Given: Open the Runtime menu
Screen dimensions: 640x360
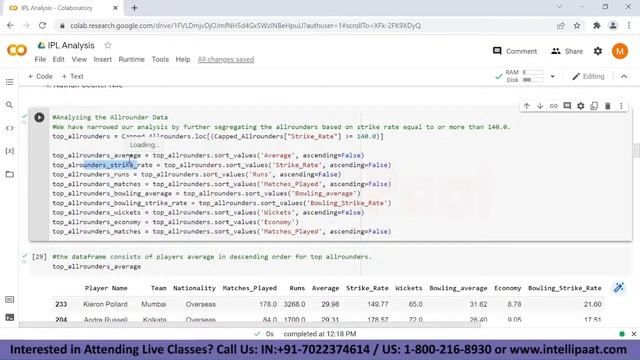Looking at the screenshot, I should coord(131,59).
